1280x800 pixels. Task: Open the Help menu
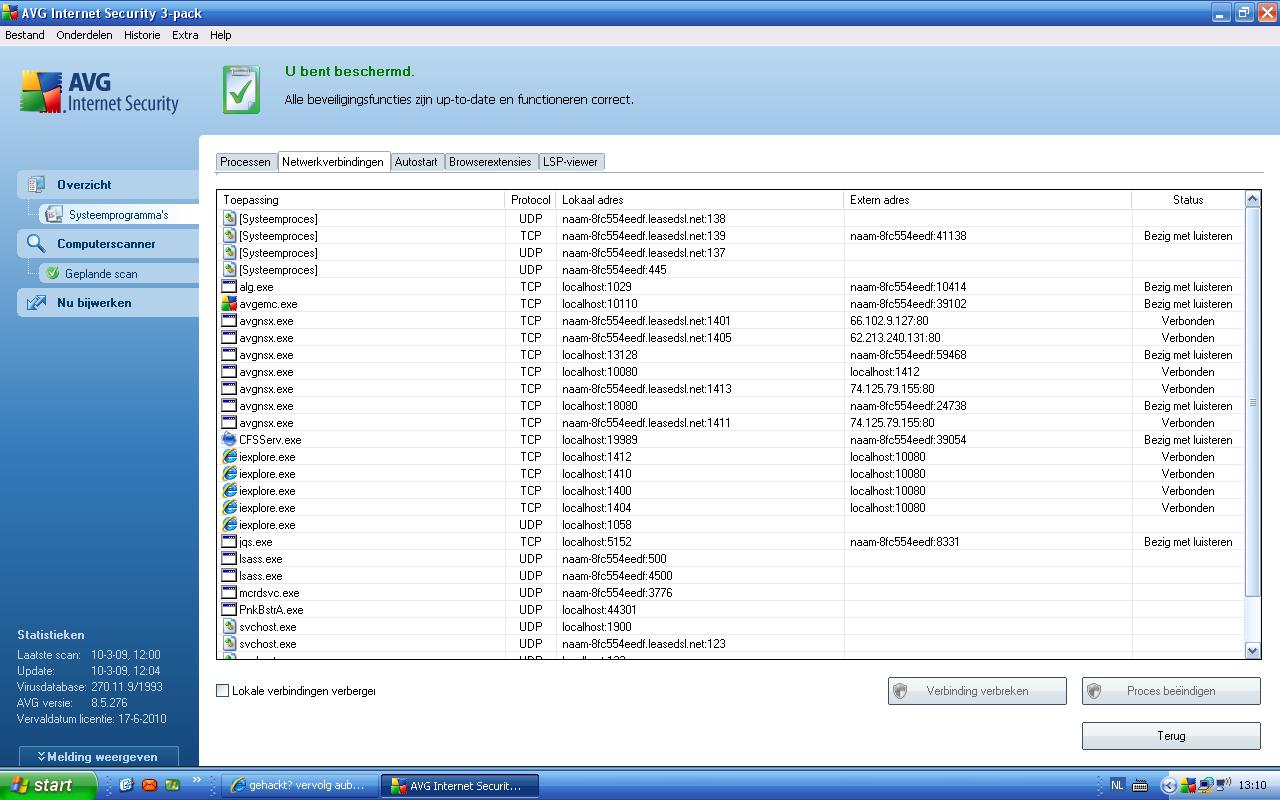tap(221, 35)
